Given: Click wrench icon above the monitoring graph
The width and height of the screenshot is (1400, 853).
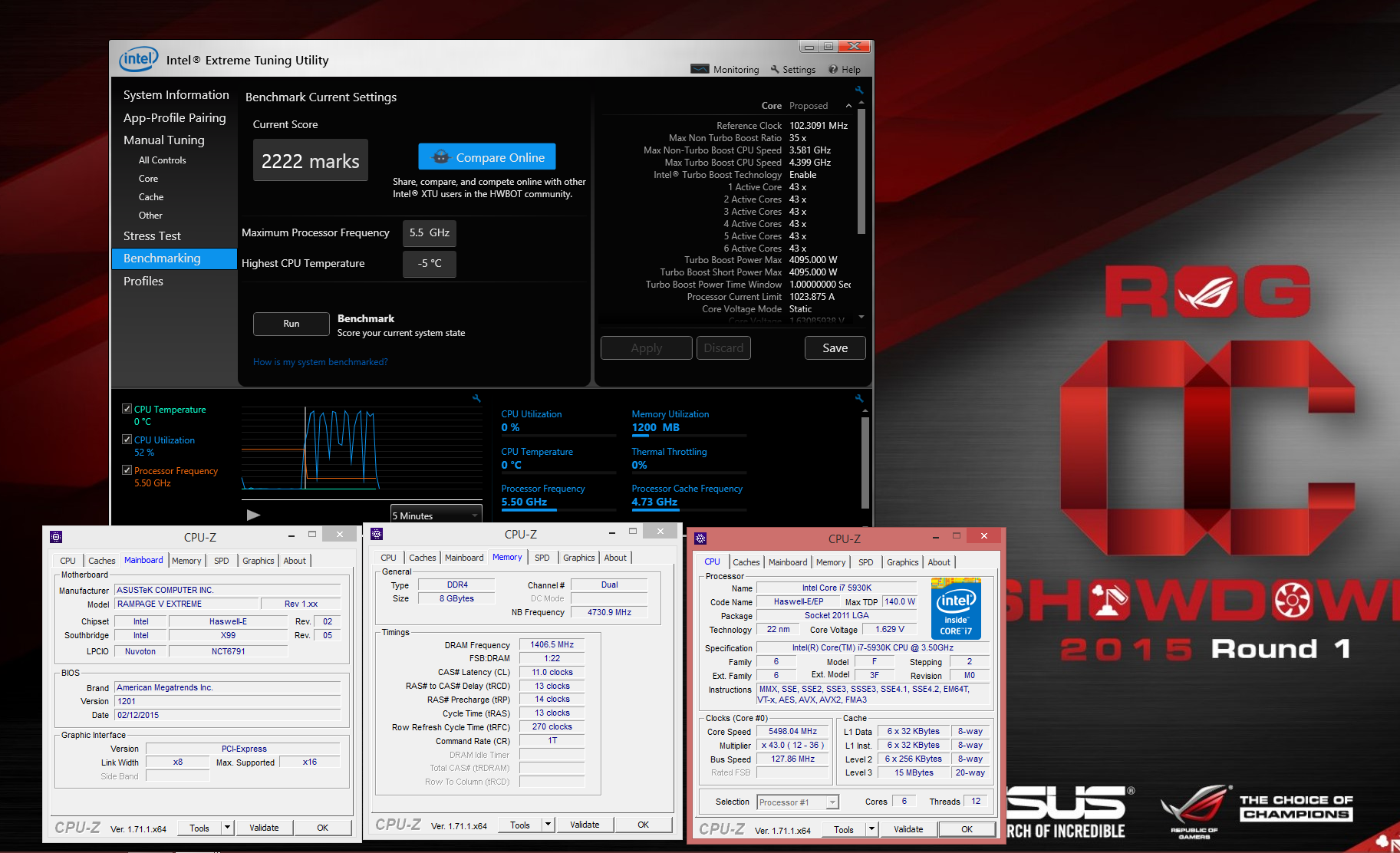Looking at the screenshot, I should [476, 398].
